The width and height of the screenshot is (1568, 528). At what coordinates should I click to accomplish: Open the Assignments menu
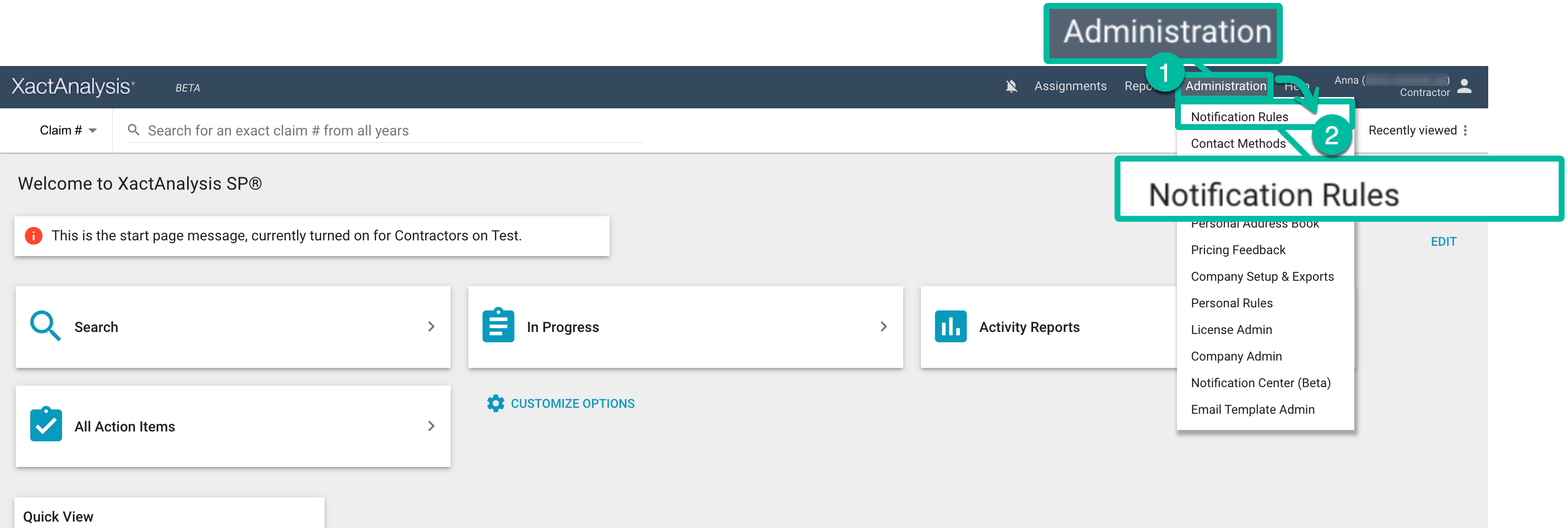coord(1070,86)
